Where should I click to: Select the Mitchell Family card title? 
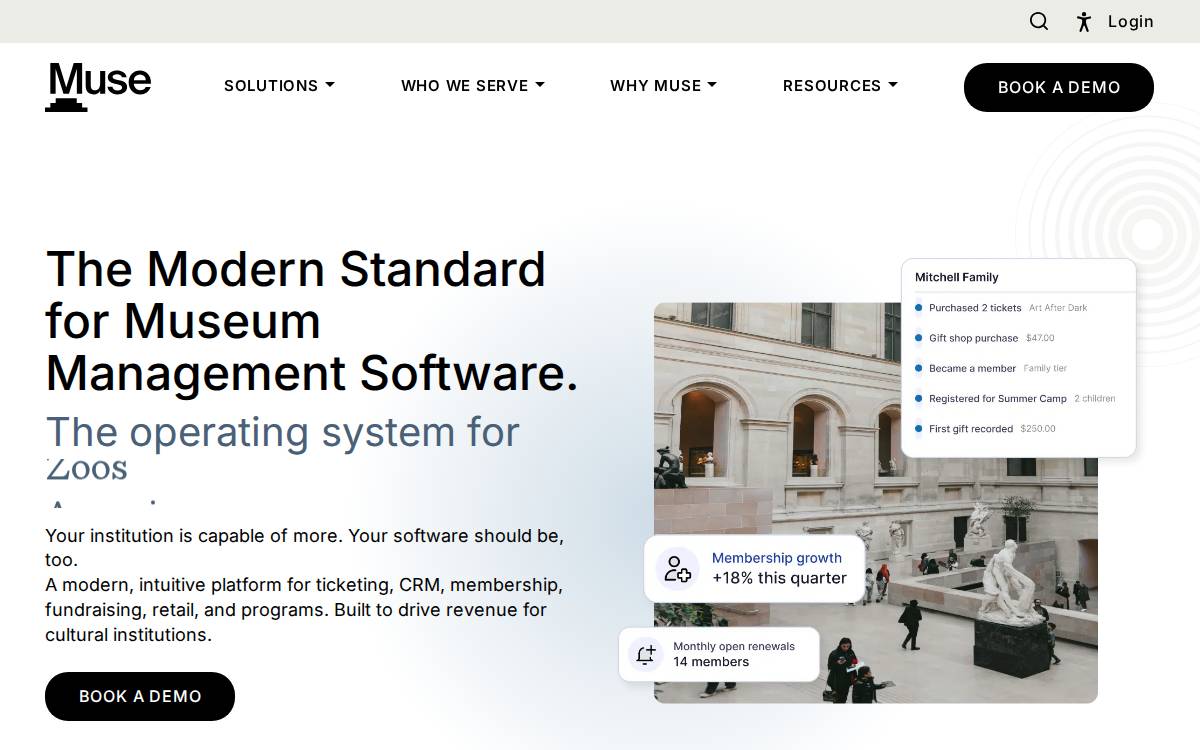[957, 277]
